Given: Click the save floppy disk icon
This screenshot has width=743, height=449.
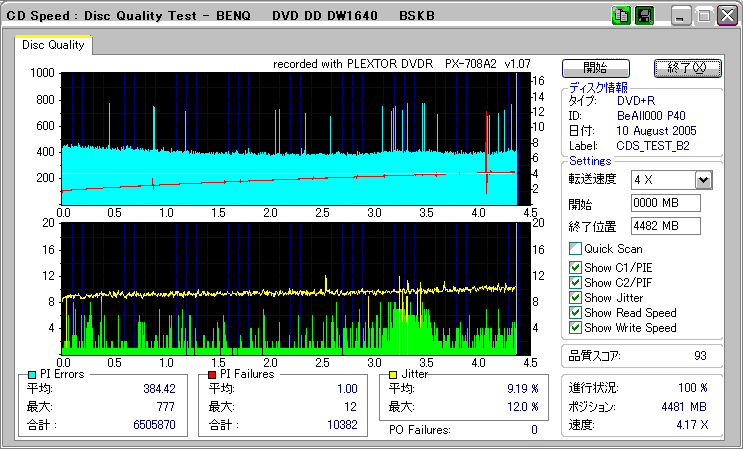Looking at the screenshot, I should [x=643, y=15].
